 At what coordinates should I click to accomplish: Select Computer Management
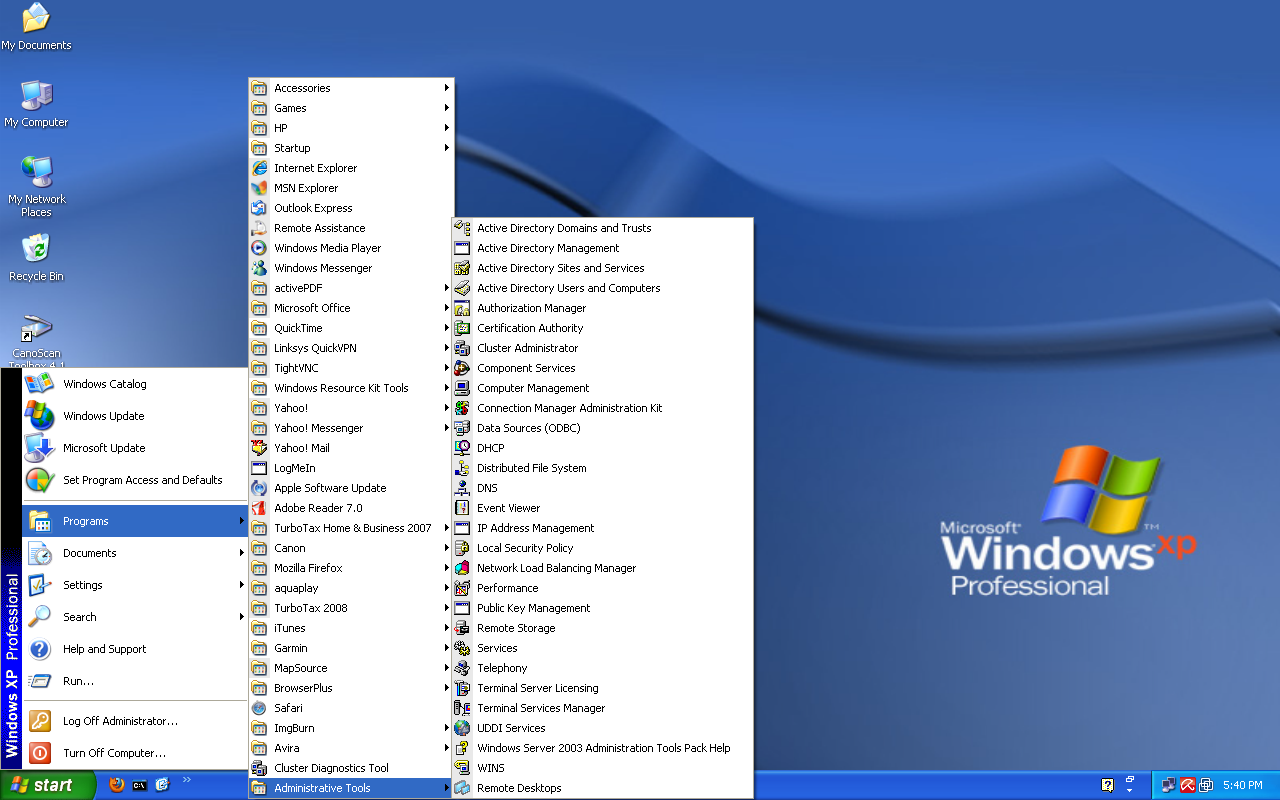click(x=602, y=388)
